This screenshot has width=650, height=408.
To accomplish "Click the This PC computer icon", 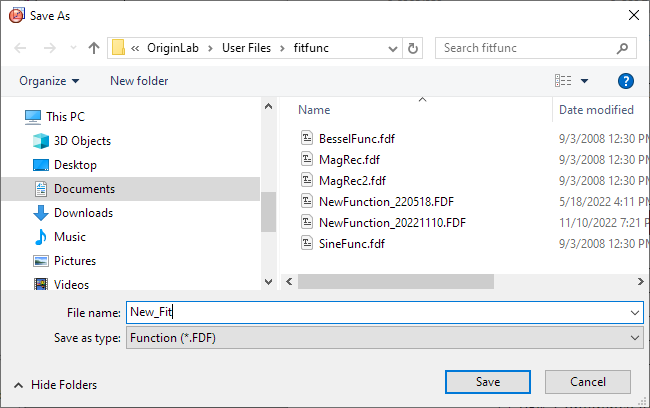I will click(x=33, y=117).
